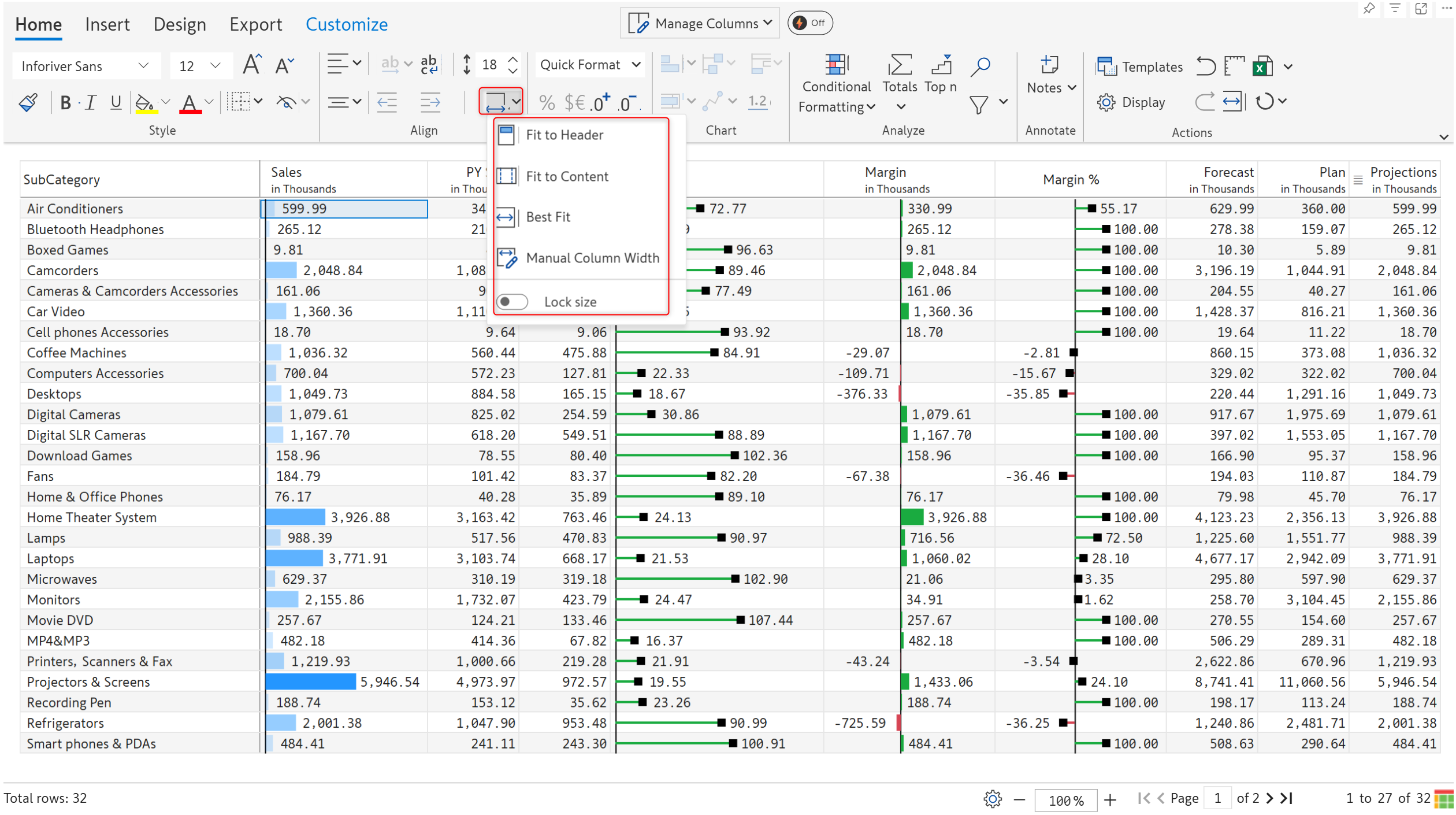Click the increase font size icon
This screenshot has width=1456, height=815.
[x=252, y=65]
